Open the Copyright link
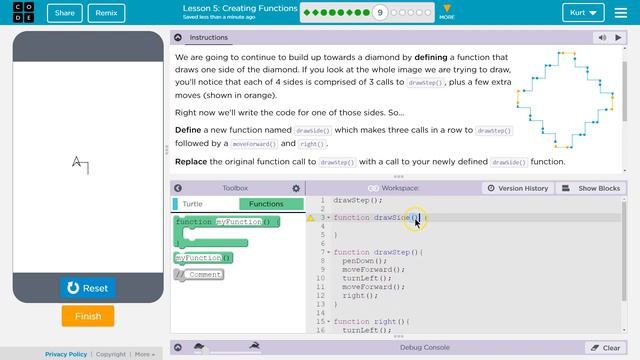Screen dimensions: 640x360 point(111,354)
